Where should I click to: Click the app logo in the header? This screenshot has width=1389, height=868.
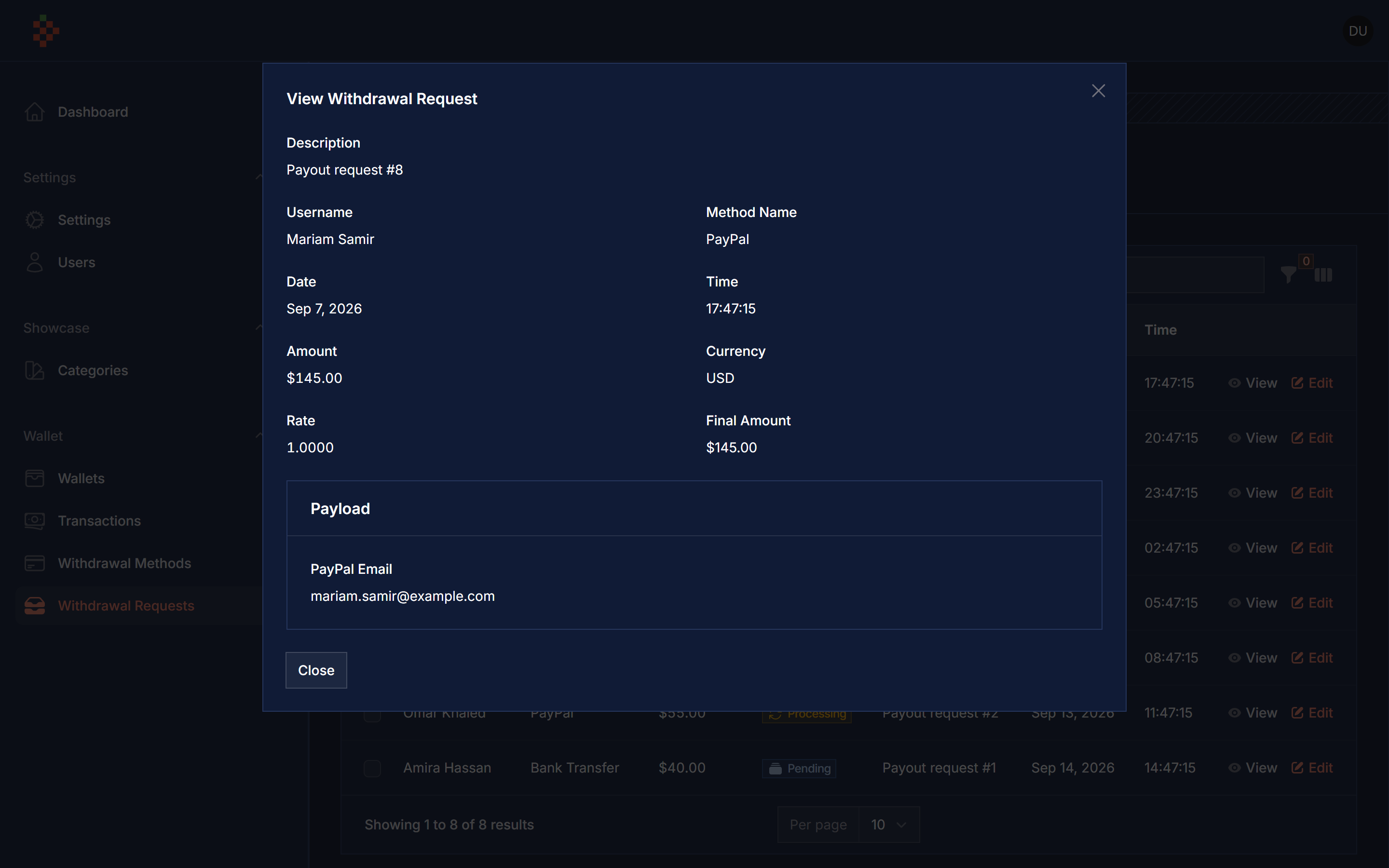pos(46,30)
